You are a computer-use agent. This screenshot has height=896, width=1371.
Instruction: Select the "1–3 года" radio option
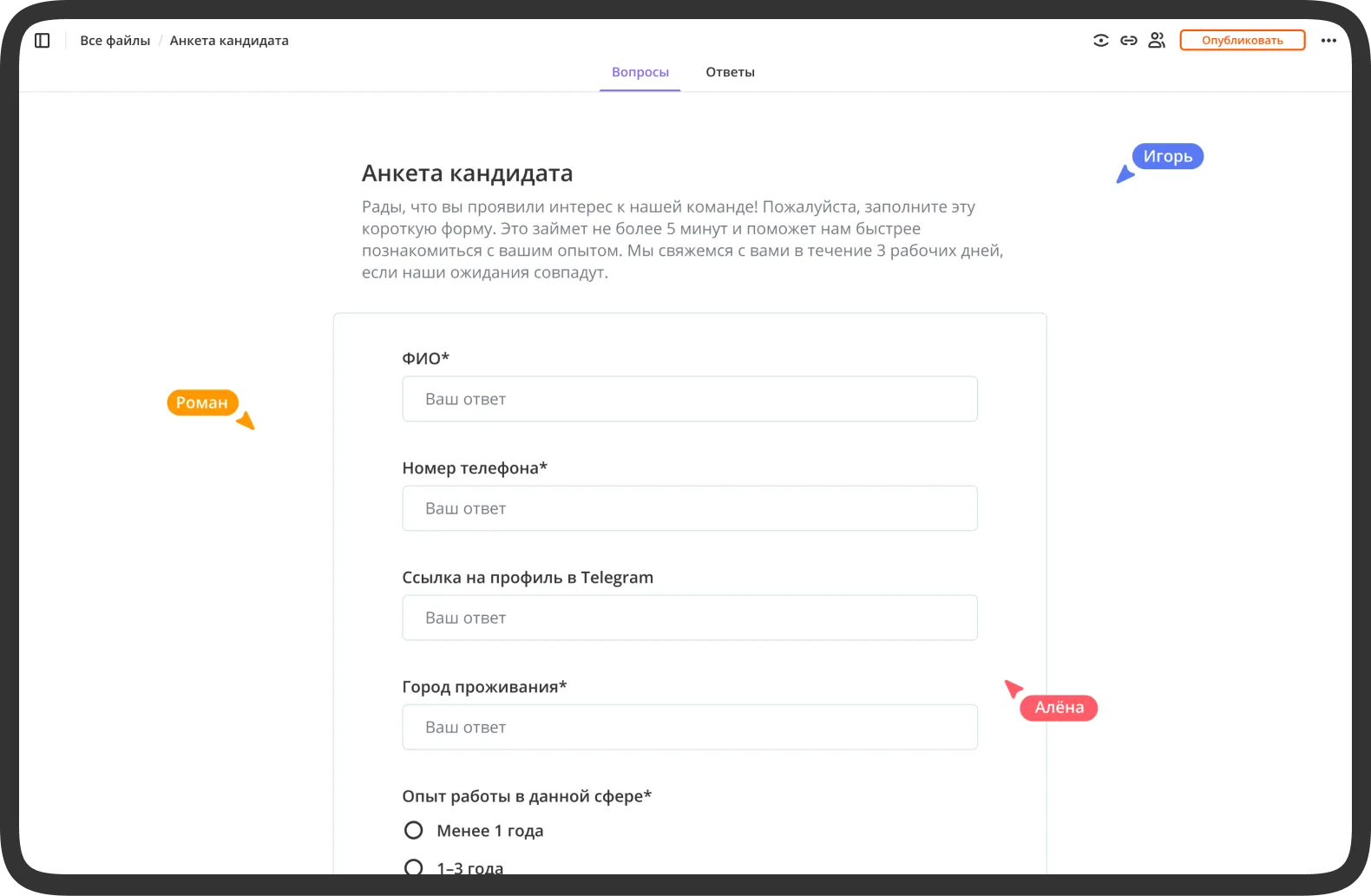pyautogui.click(x=414, y=867)
